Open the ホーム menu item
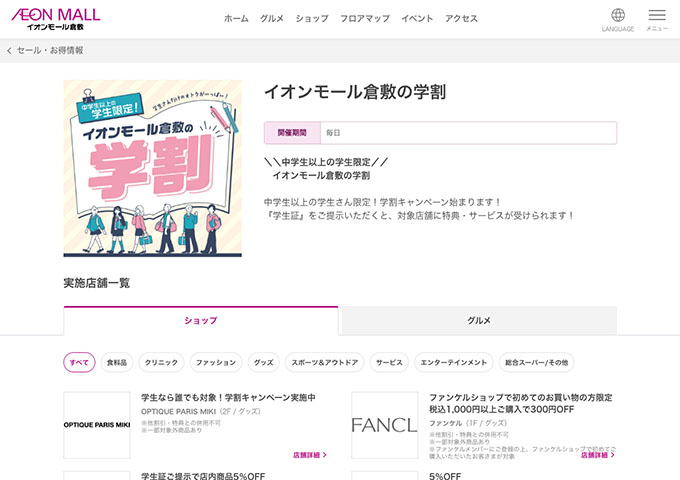Viewport: 680px width, 480px height. (236, 19)
